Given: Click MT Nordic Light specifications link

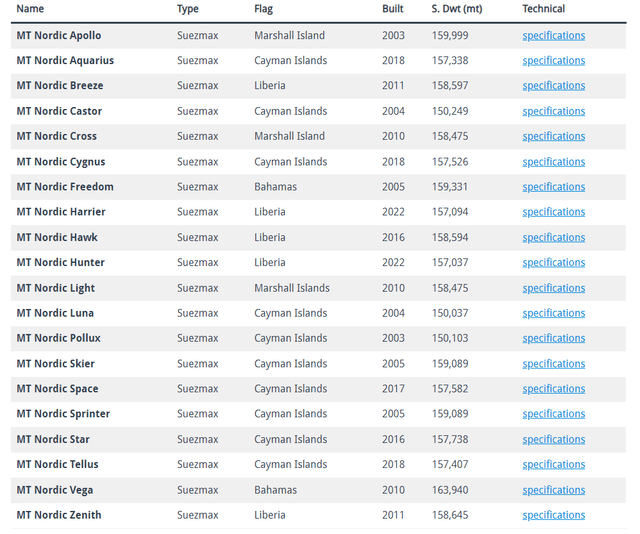Looking at the screenshot, I should coord(553,288).
